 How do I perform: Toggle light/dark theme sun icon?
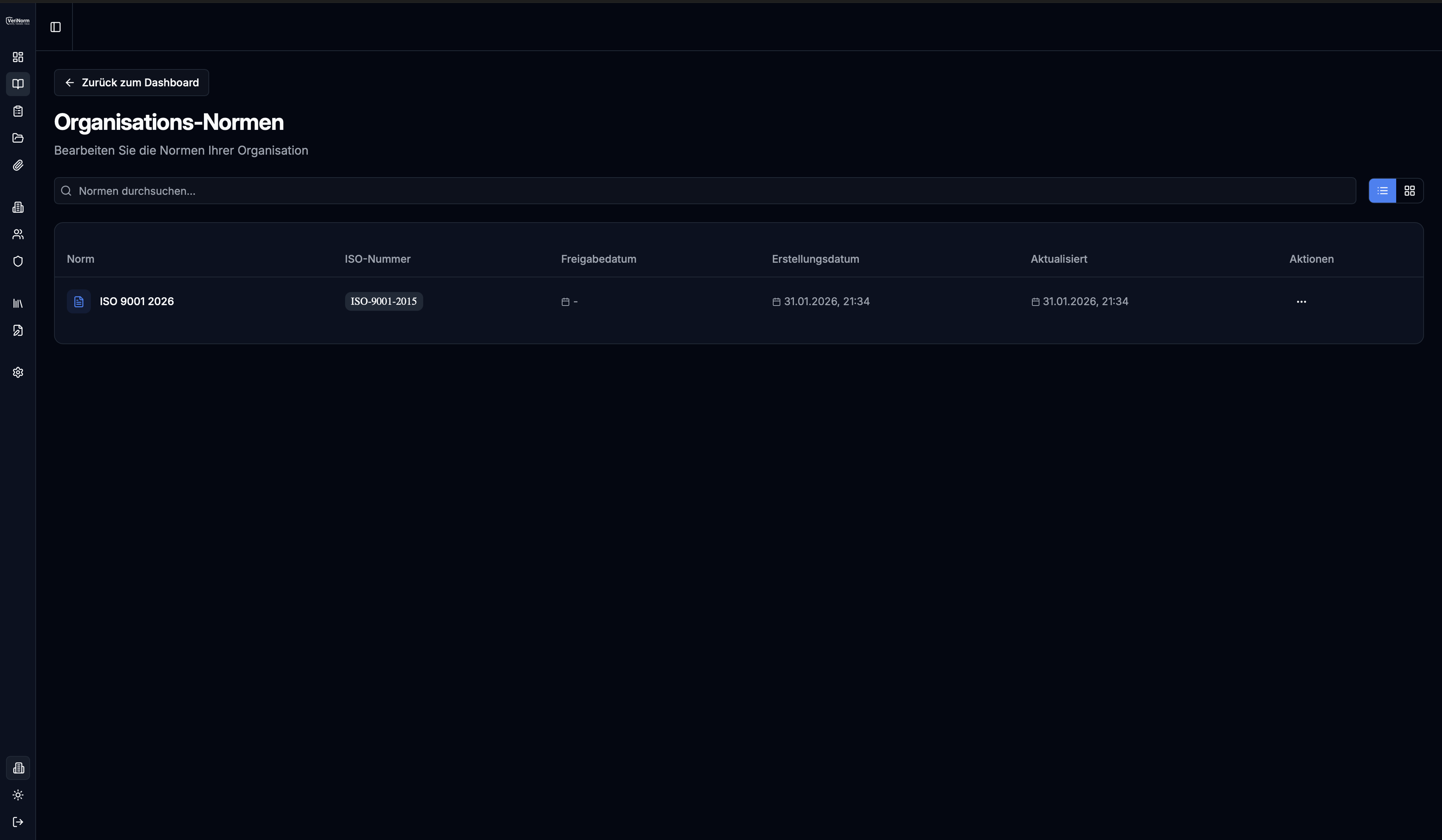click(x=18, y=795)
